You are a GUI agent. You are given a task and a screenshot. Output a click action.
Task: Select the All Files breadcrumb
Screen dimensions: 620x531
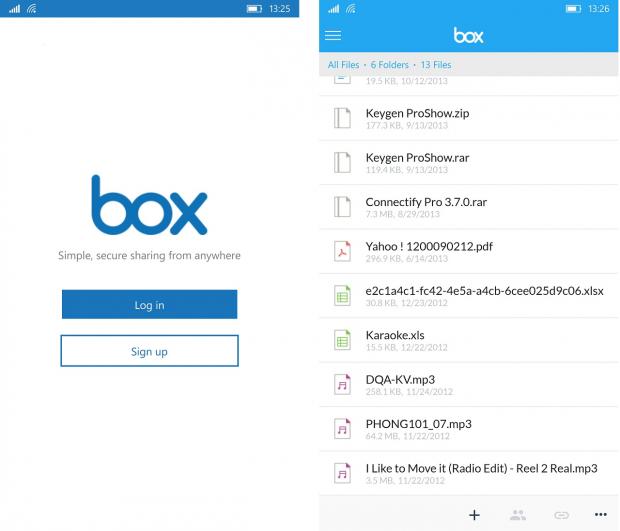click(x=343, y=65)
